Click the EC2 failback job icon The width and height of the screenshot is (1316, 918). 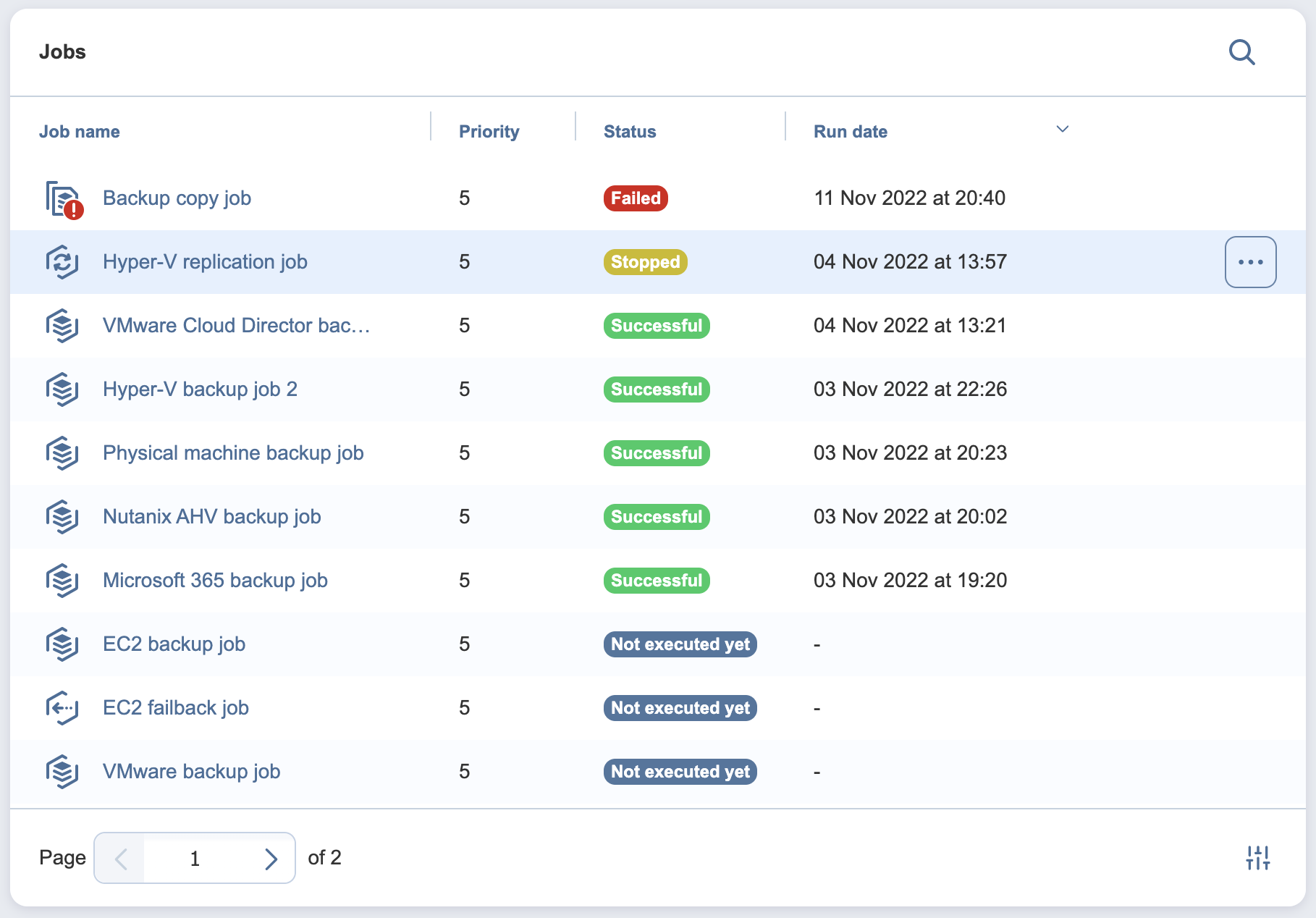[62, 708]
